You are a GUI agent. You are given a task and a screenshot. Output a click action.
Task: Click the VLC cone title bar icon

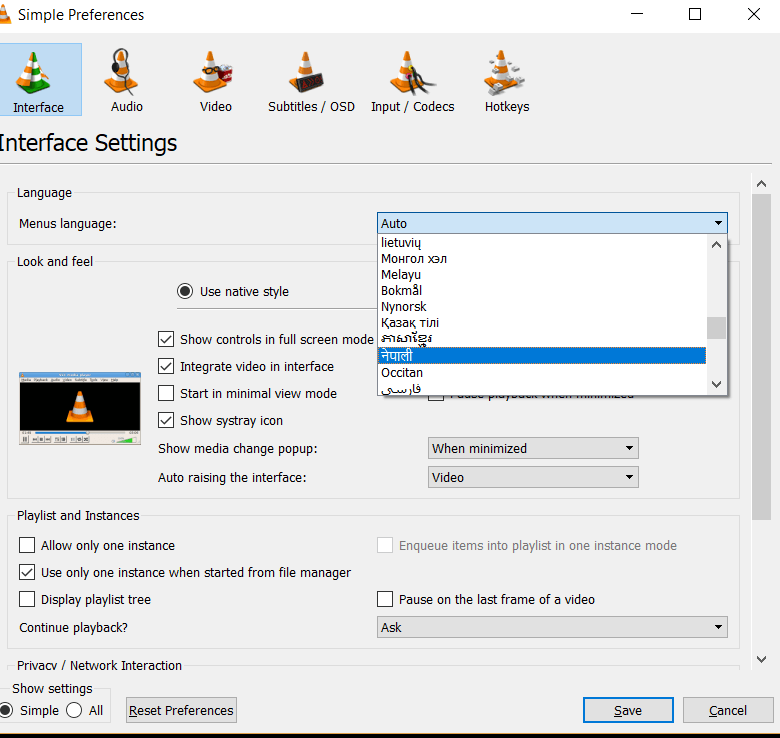(5, 15)
